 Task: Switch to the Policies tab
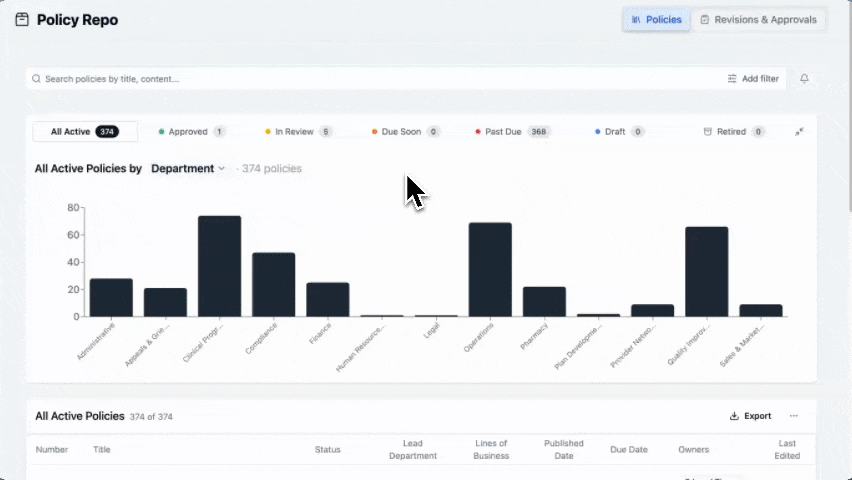click(x=656, y=20)
